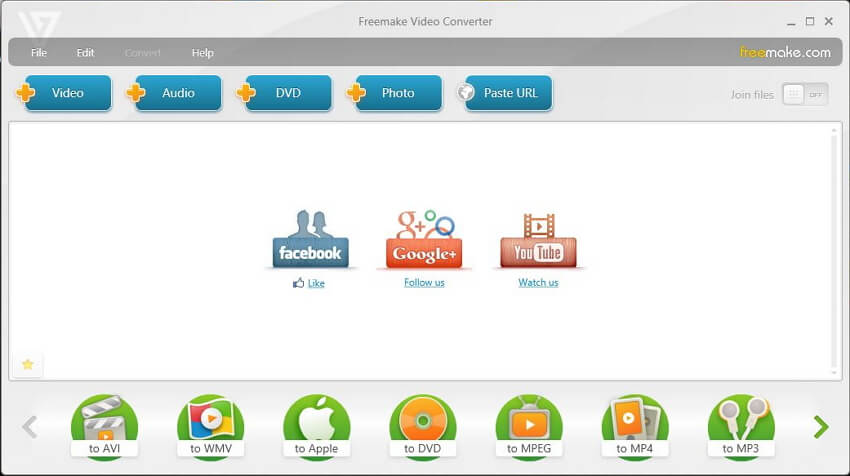Image resolution: width=850 pixels, height=476 pixels.
Task: Pick the to DVD output option
Action: tap(423, 427)
